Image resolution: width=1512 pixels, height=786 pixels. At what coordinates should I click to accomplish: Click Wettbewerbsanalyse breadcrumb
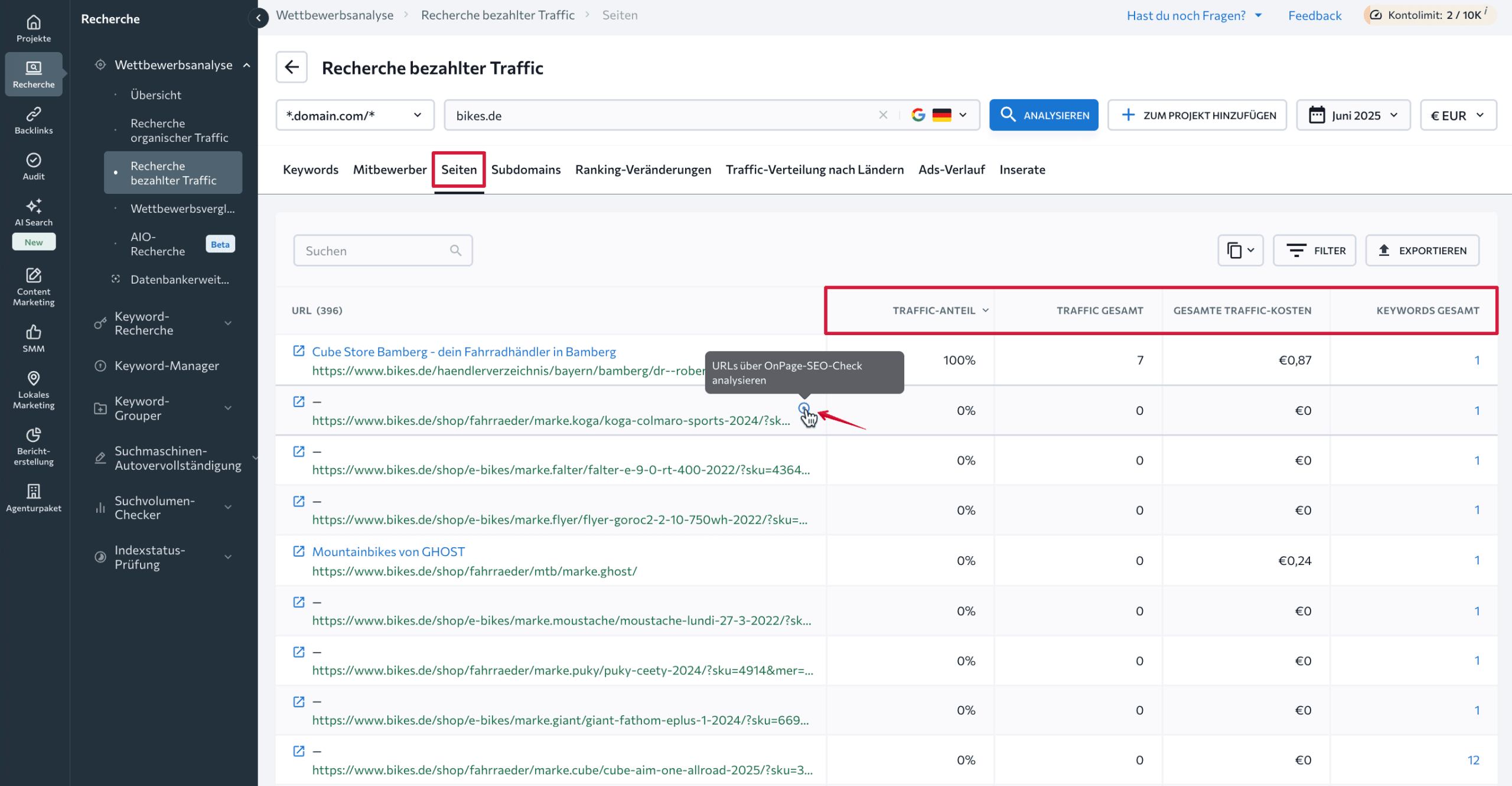334,15
